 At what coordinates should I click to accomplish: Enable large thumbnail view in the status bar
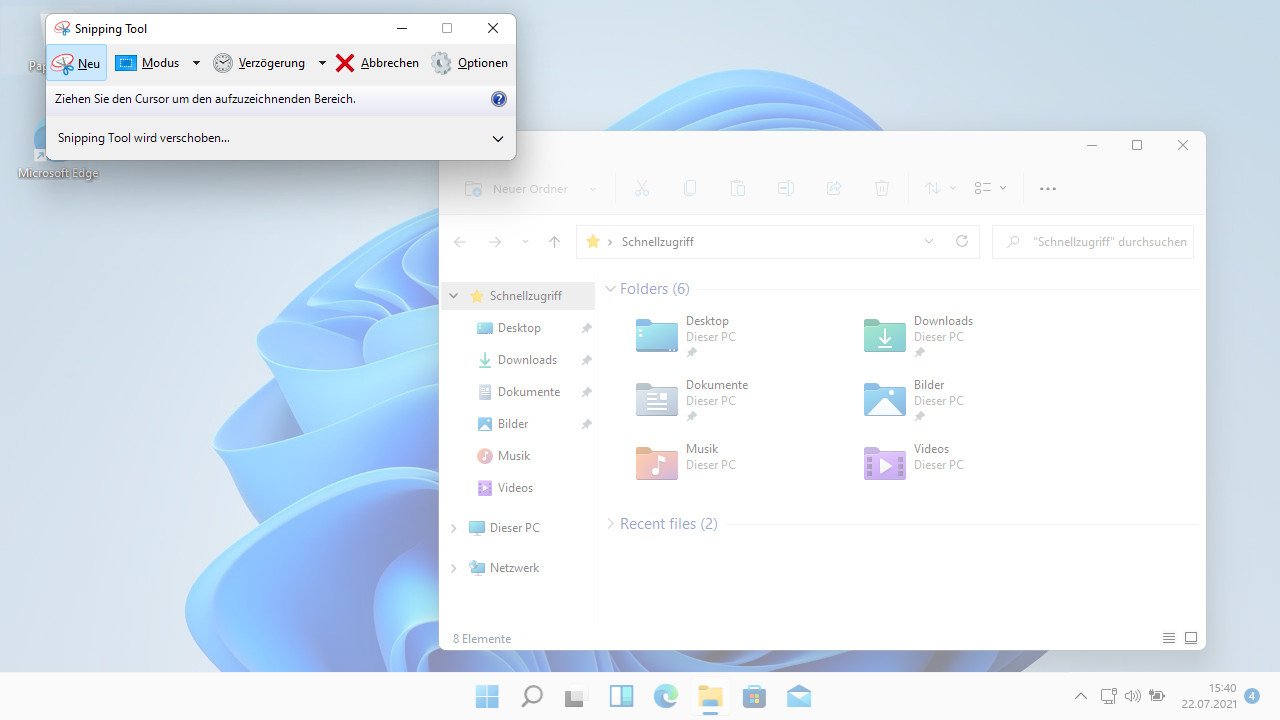pos(1190,637)
